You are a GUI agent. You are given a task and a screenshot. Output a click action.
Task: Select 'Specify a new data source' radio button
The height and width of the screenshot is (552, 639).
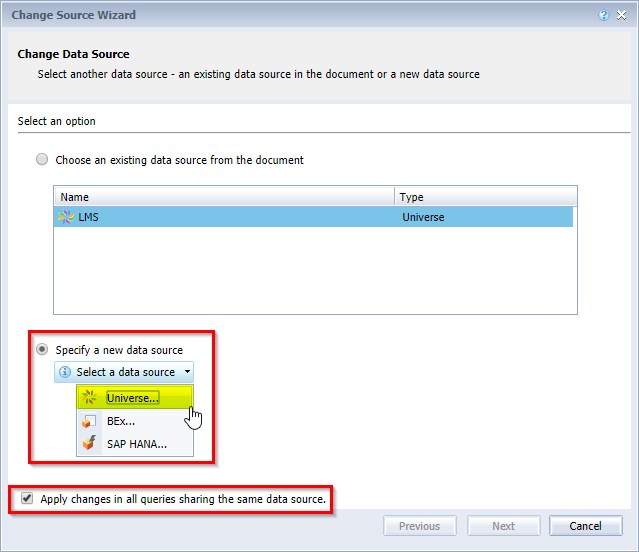[x=42, y=350]
